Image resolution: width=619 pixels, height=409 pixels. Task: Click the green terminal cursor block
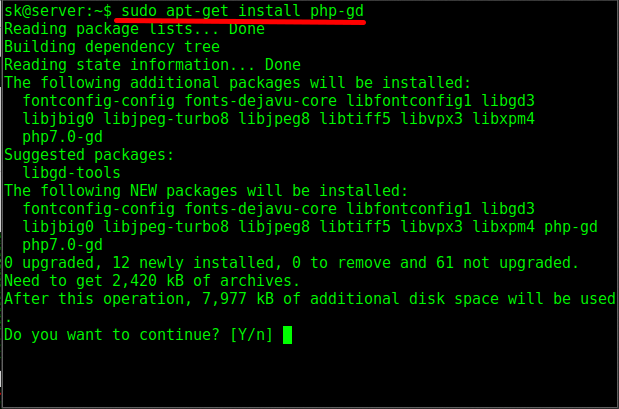(x=288, y=335)
